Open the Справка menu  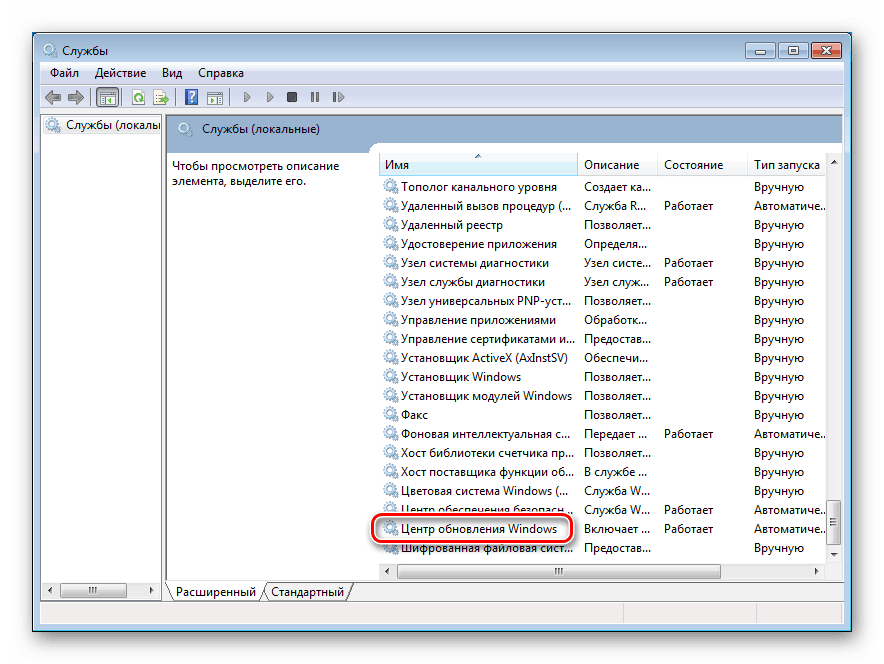[220, 73]
